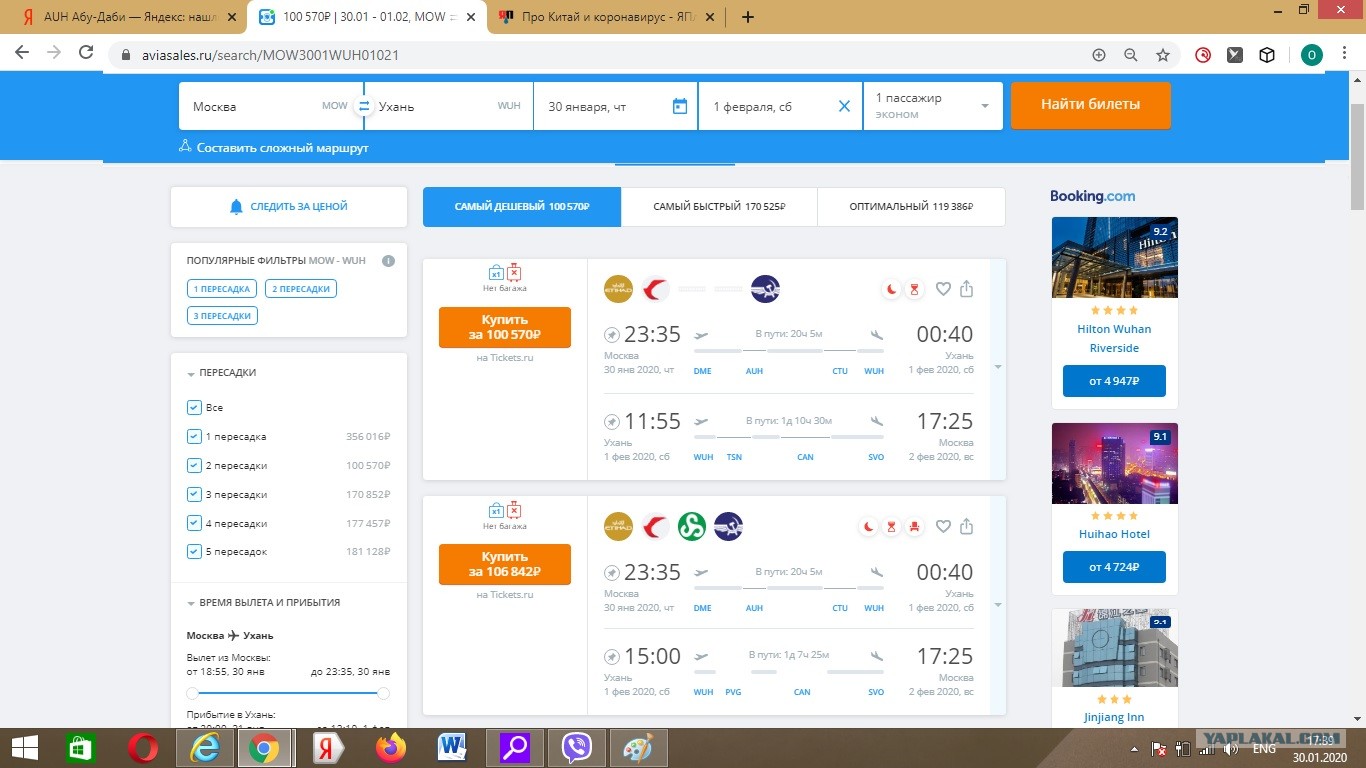Image resolution: width=1366 pixels, height=768 pixels.
Task: Click the Найти билеты search button
Action: click(x=1090, y=105)
